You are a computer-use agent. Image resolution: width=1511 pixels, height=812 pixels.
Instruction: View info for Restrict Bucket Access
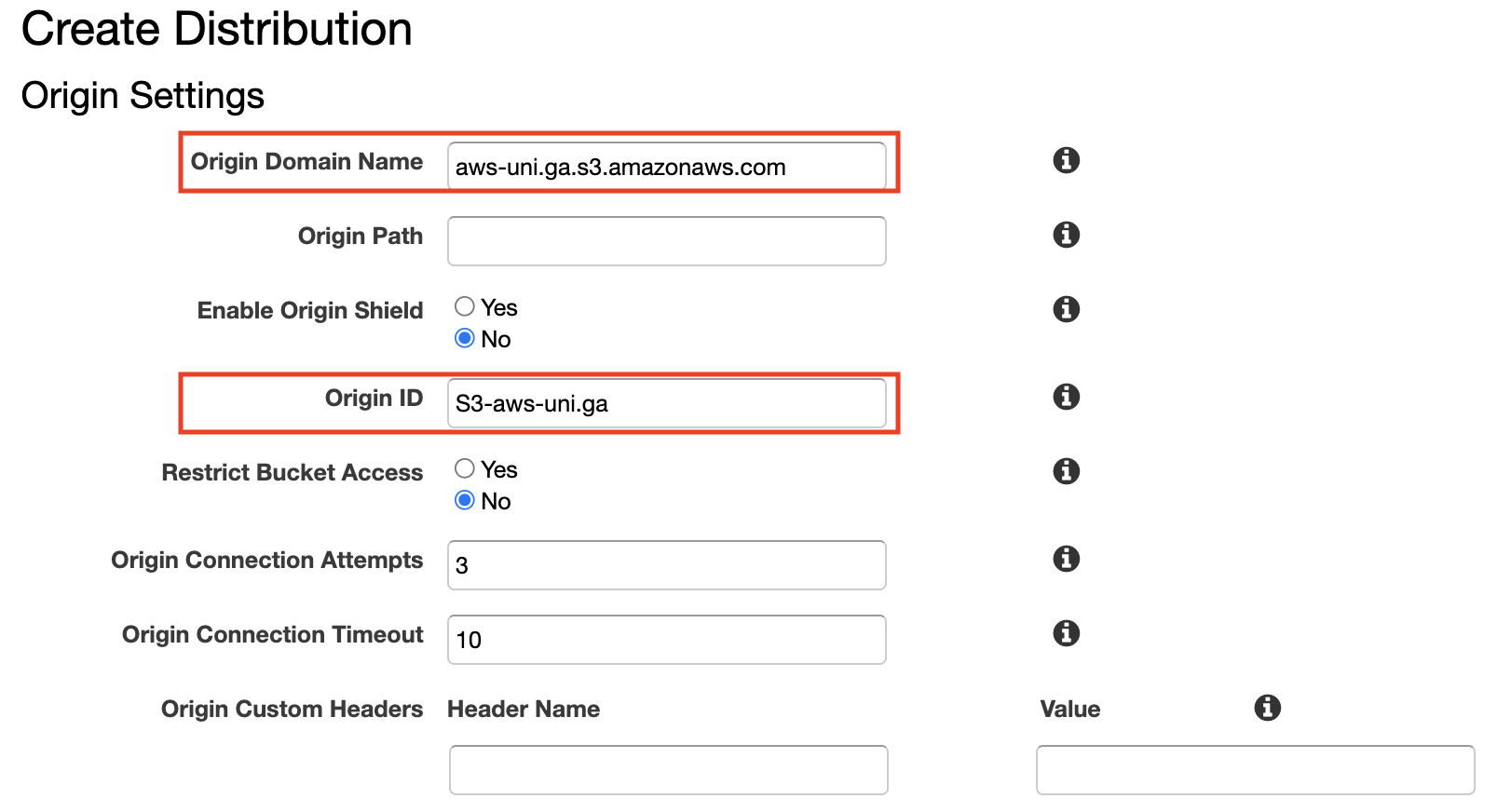point(1066,471)
